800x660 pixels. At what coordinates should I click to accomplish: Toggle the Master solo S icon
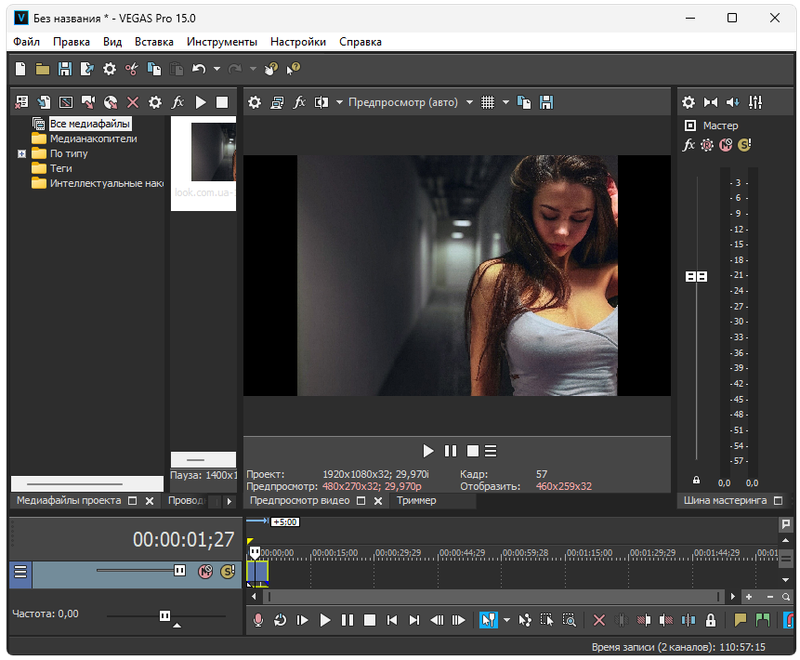[x=744, y=145]
